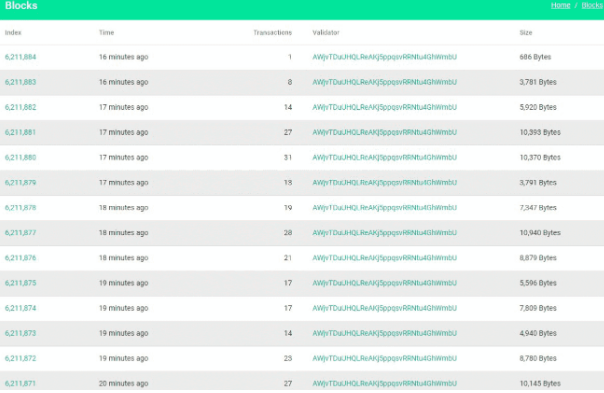The height and width of the screenshot is (393, 604).
Task: View block 6,211,872 details
Action: click(x=20, y=358)
